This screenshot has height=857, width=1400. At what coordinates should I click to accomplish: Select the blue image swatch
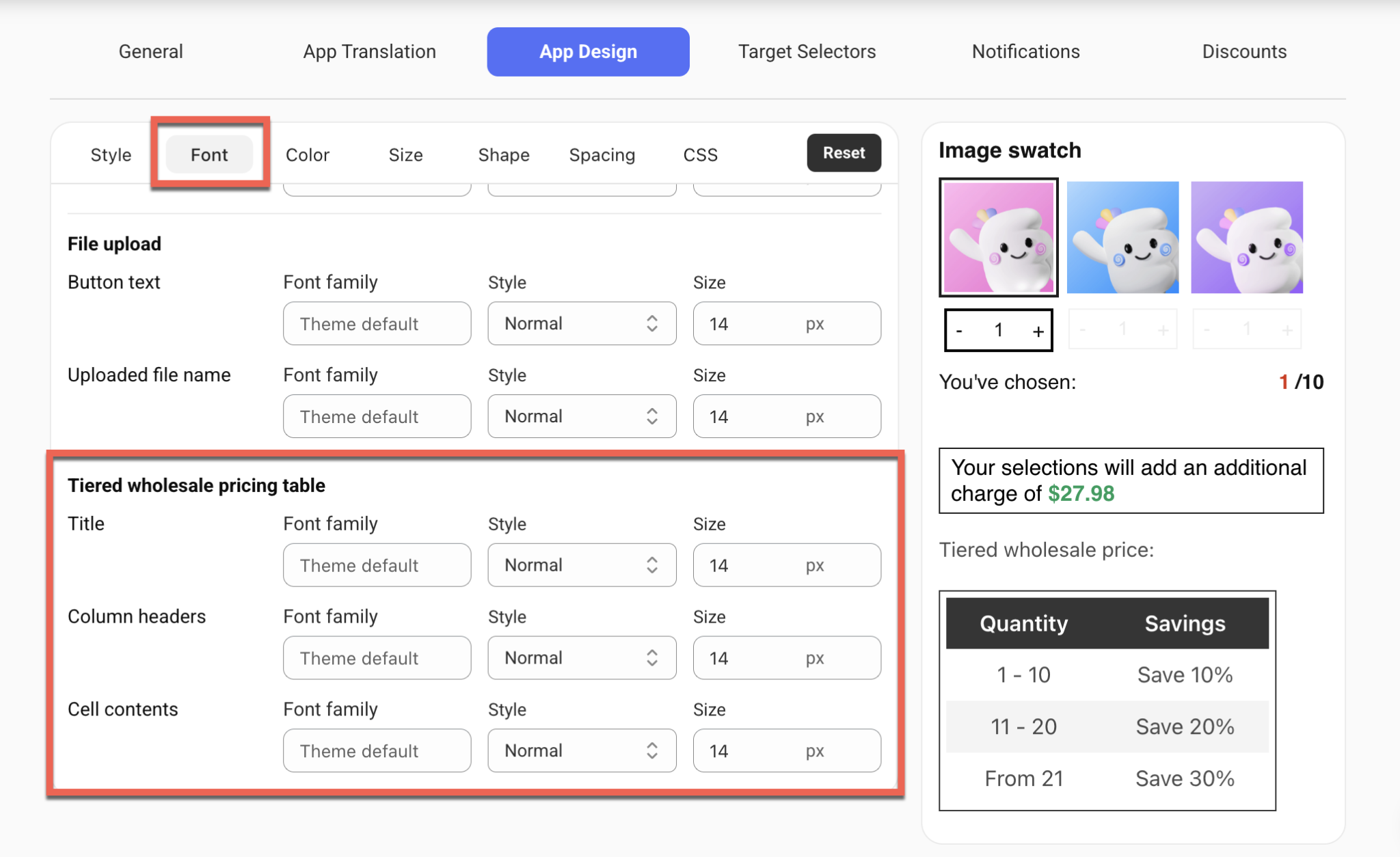coord(1122,237)
